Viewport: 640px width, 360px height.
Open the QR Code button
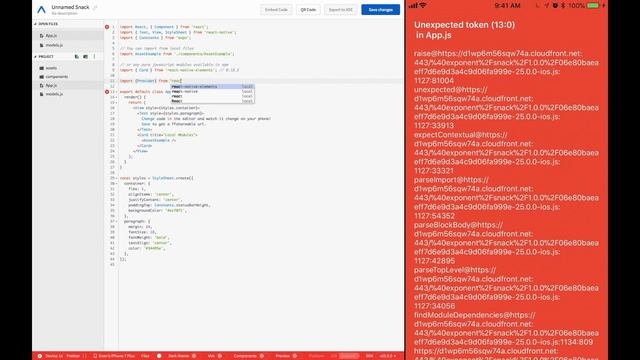tap(308, 9)
